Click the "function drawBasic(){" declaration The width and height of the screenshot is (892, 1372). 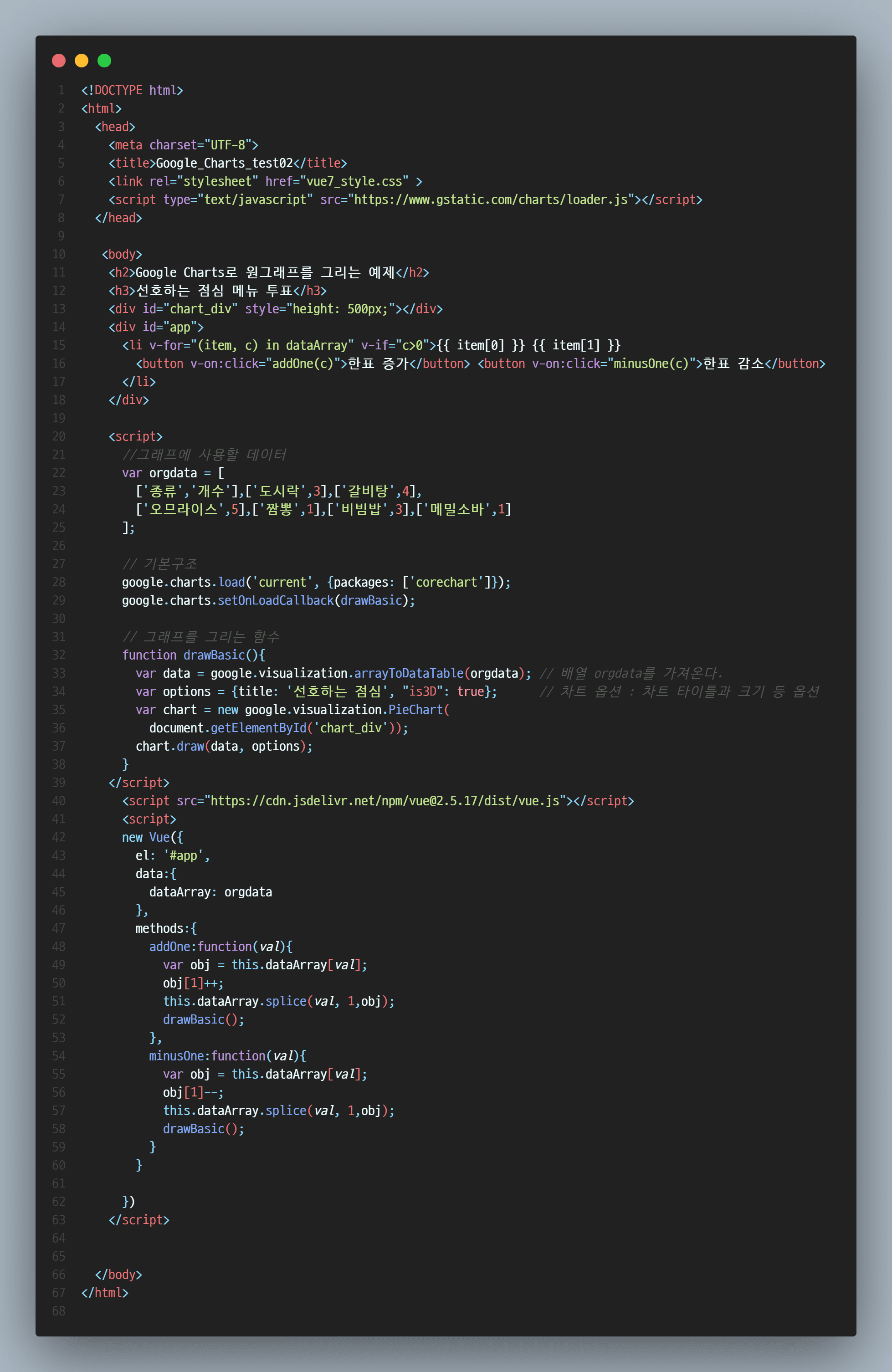[194, 655]
